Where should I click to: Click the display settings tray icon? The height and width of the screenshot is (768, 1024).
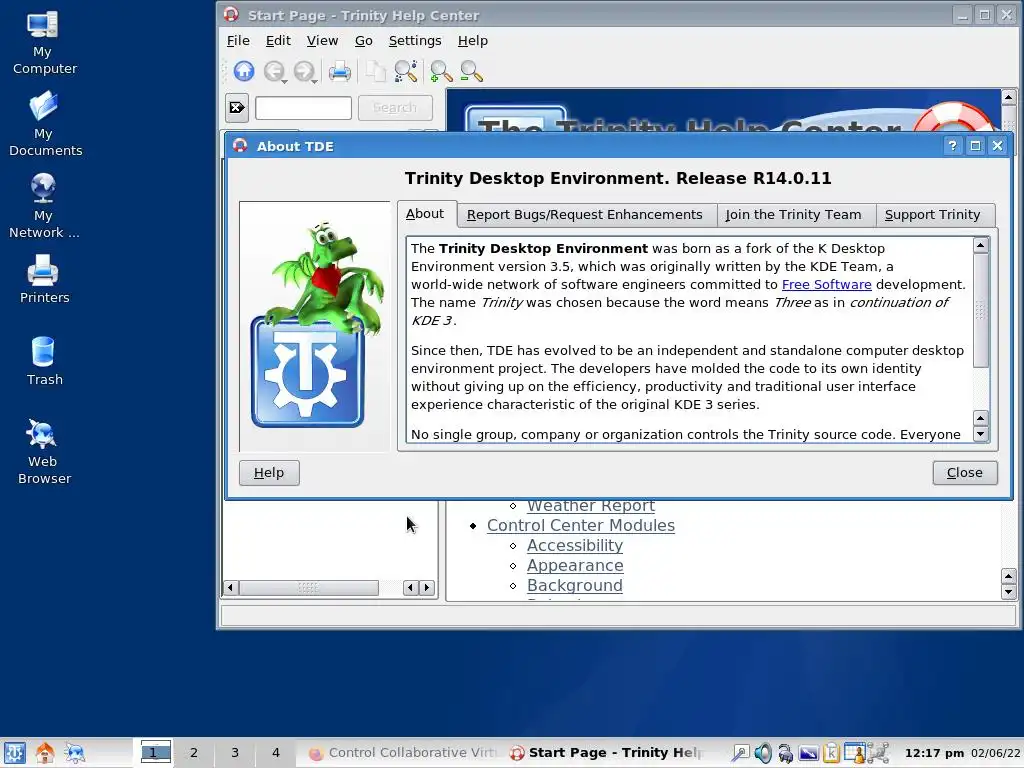(808, 754)
